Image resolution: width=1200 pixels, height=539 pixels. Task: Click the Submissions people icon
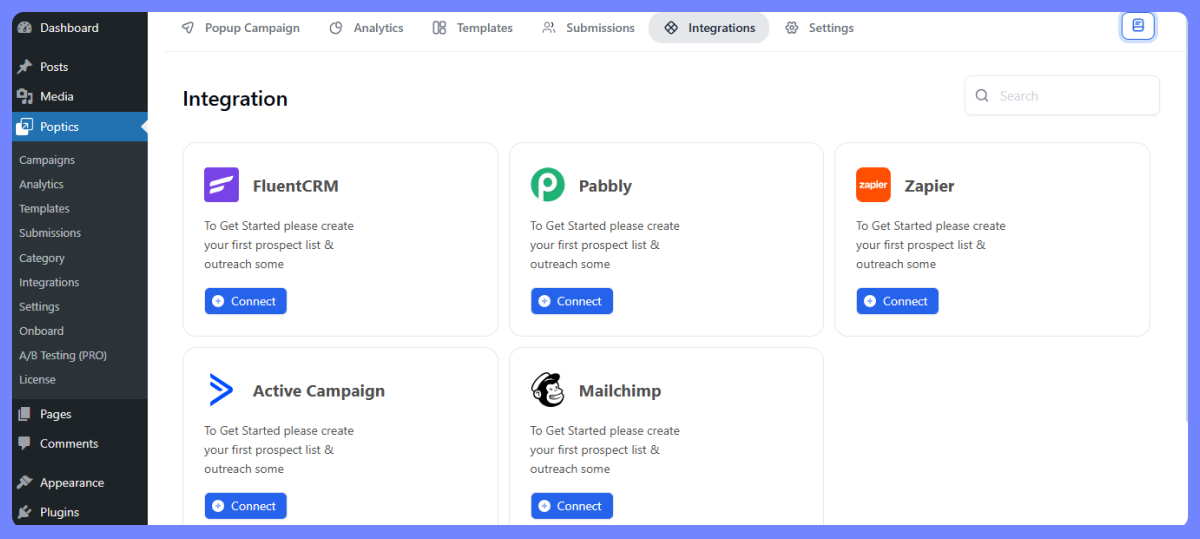click(549, 28)
